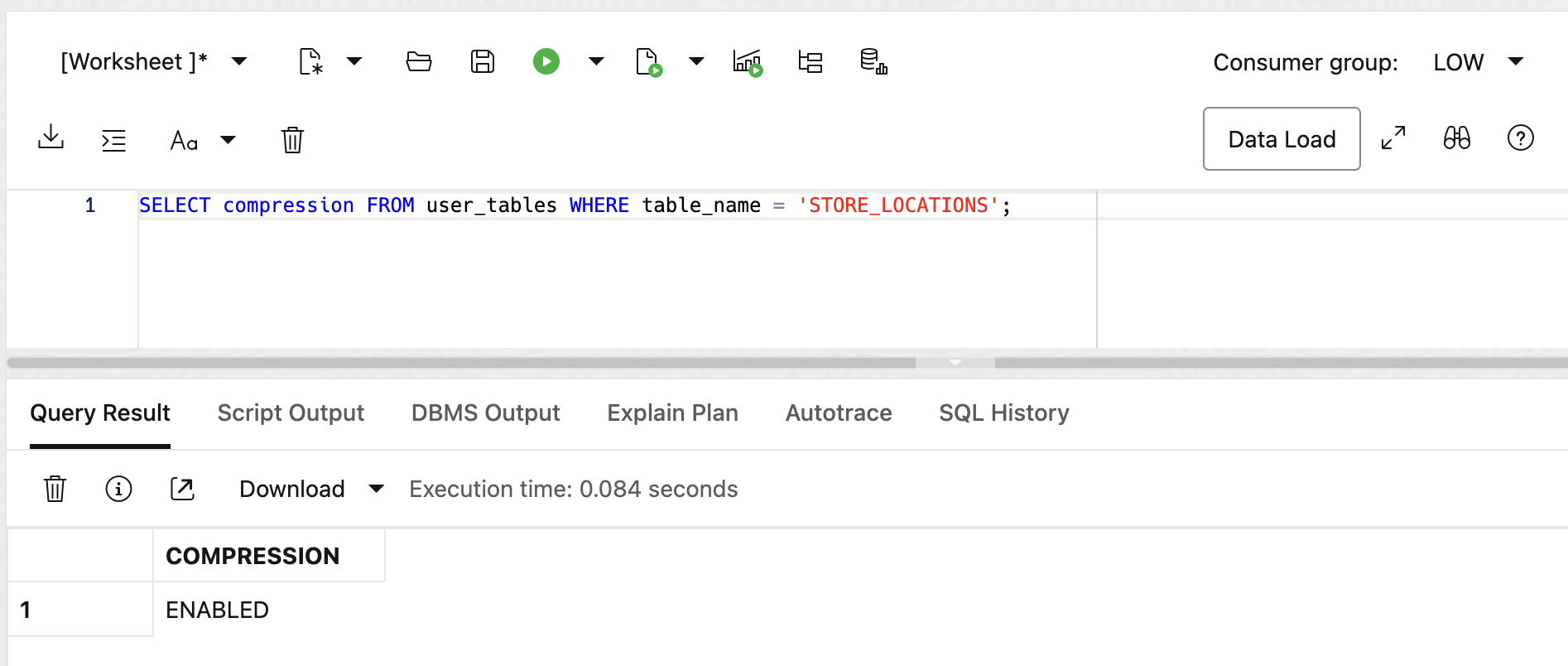Select the COMPRESSION column header
This screenshot has width=1568, height=666.
269,556
